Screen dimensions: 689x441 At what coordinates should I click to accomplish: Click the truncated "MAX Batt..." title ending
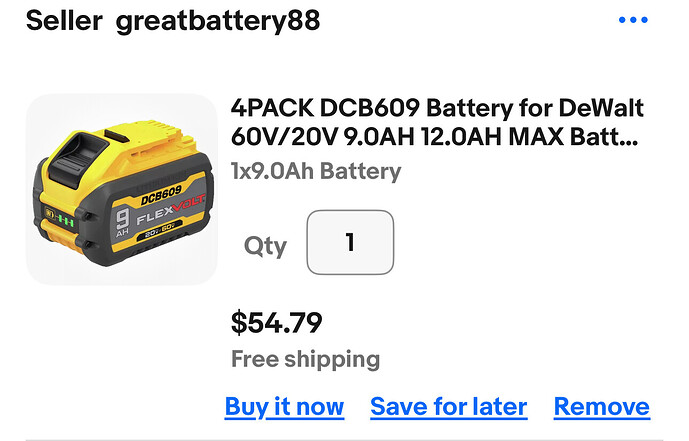click(x=573, y=137)
